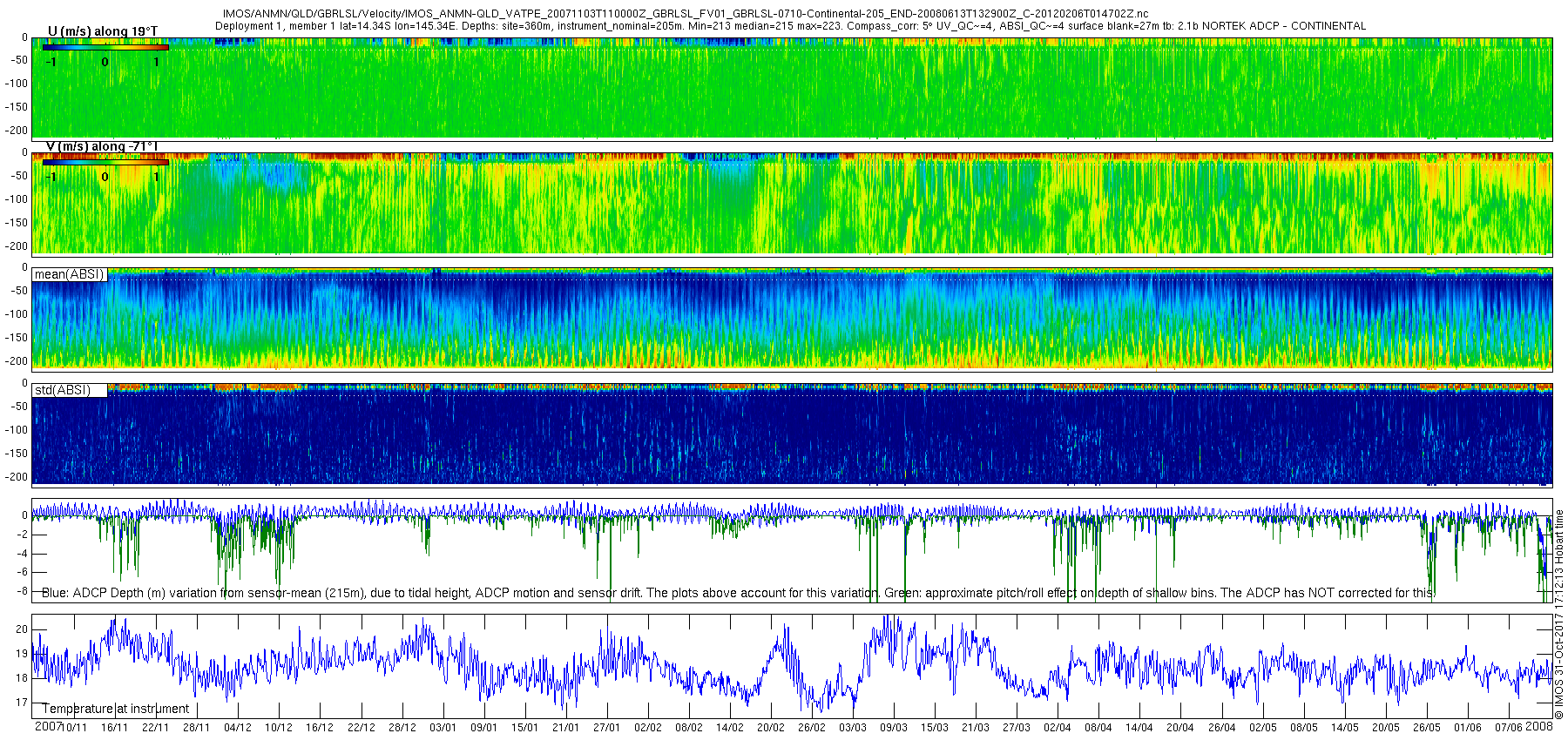Click the 20 tick on temperature axis
Screen dimensions: 1568x740
(22, 629)
